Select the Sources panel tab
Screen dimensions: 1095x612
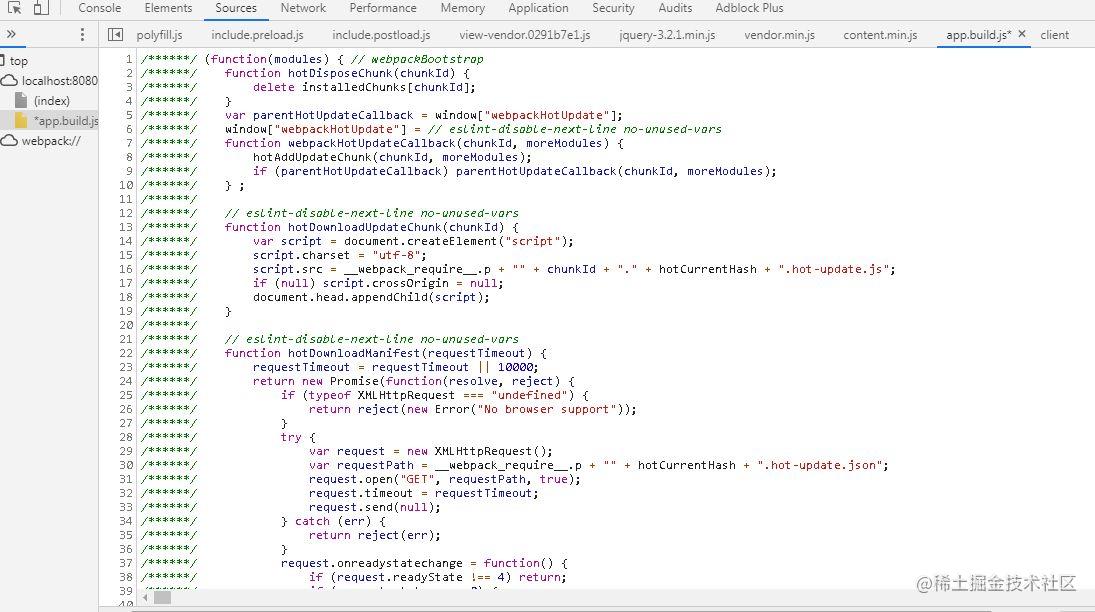tap(236, 8)
